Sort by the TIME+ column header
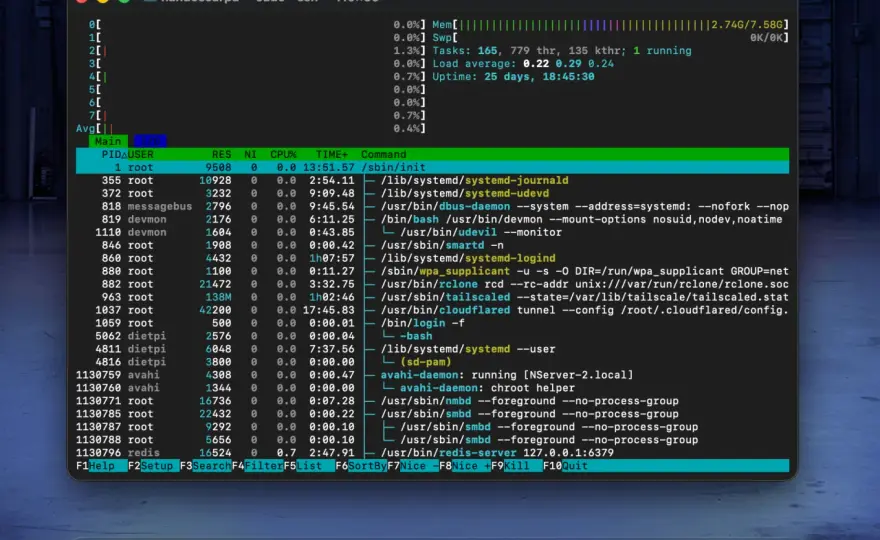 (332, 154)
